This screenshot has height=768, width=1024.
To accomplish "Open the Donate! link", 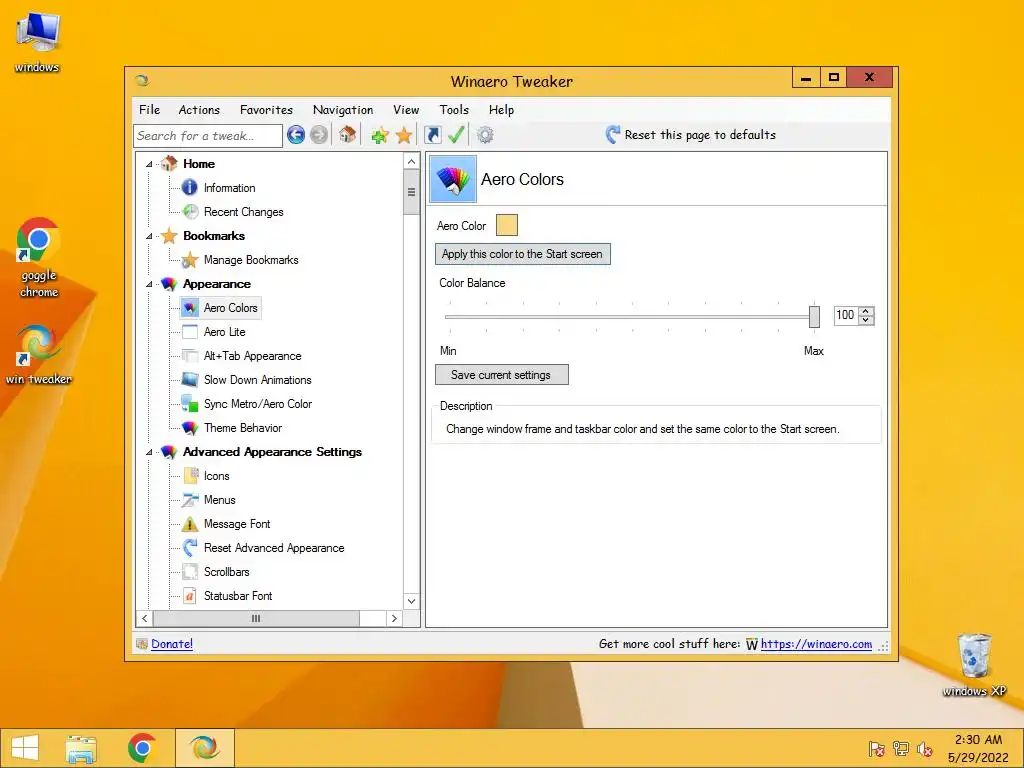I will (x=172, y=644).
